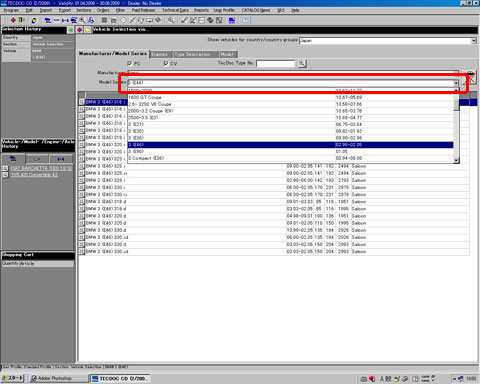
Task: Switch to the Model tab
Action: coord(227,54)
